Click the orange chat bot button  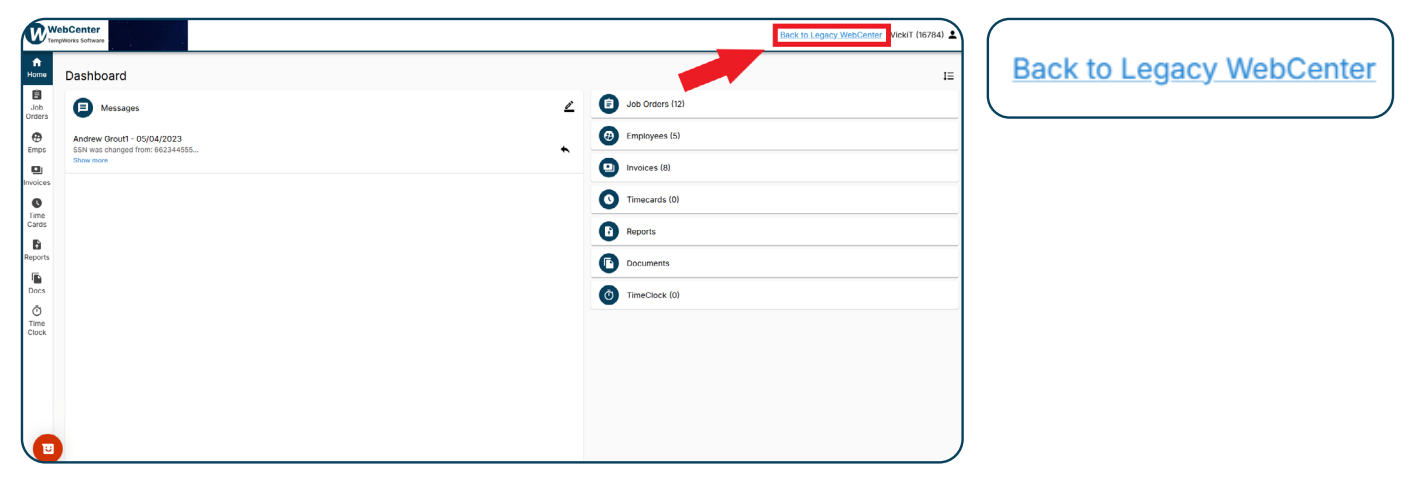click(47, 449)
